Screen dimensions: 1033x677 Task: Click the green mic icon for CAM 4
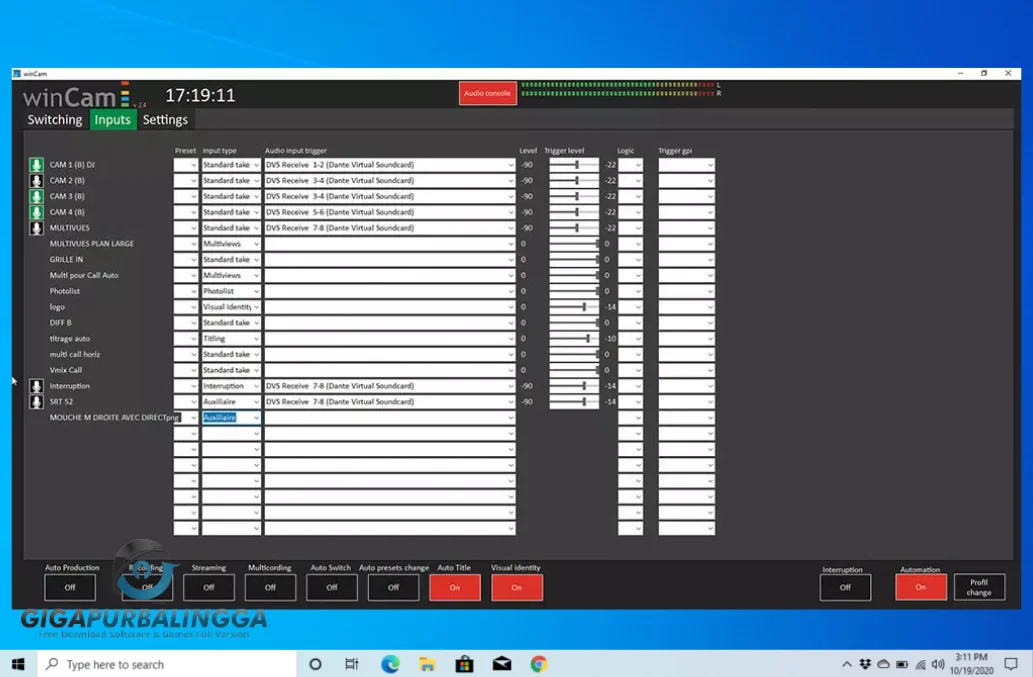click(x=36, y=212)
